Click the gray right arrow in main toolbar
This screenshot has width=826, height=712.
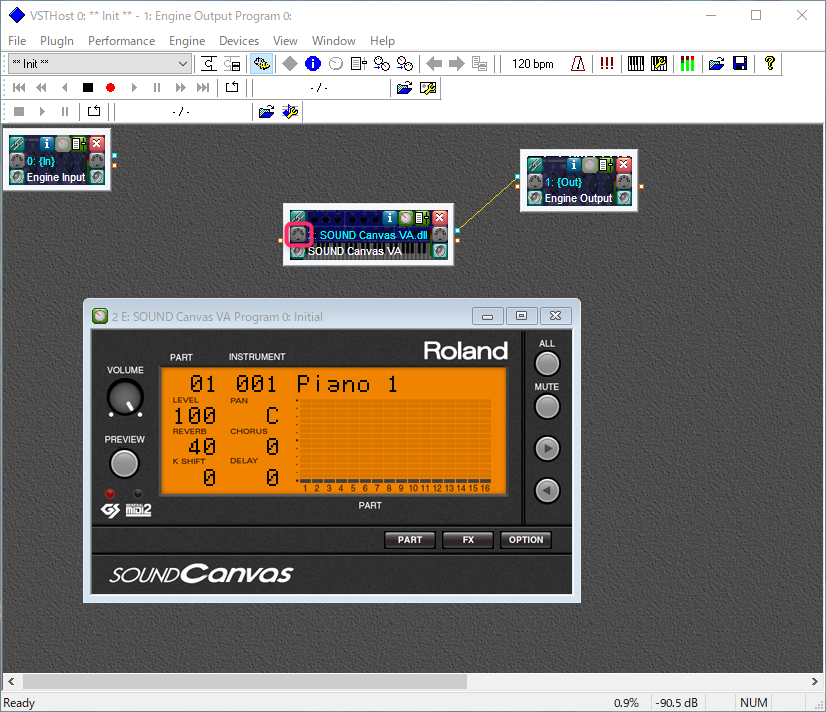click(457, 64)
